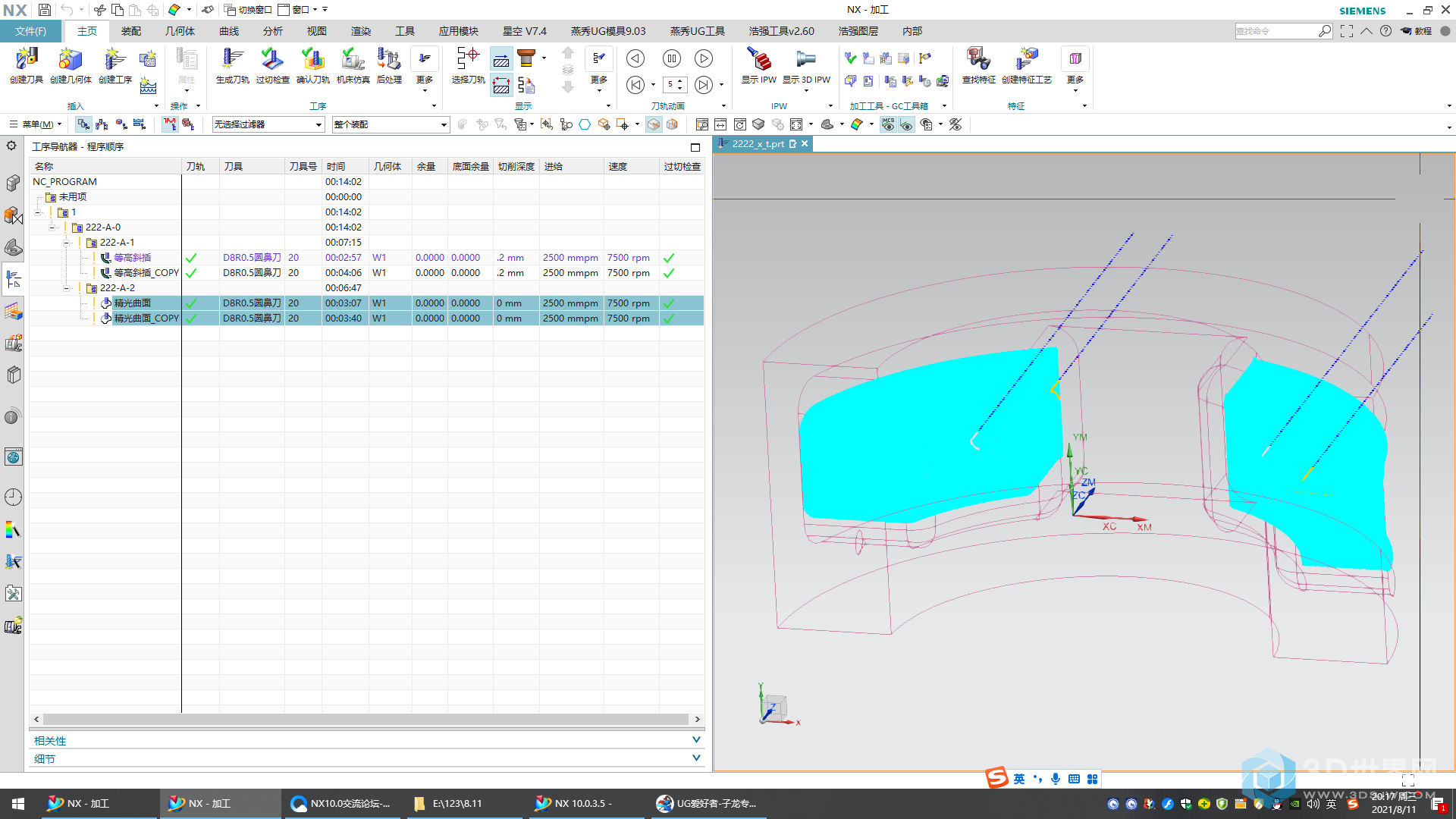Click the 时间 column header
The height and width of the screenshot is (819, 1456).
click(x=345, y=166)
